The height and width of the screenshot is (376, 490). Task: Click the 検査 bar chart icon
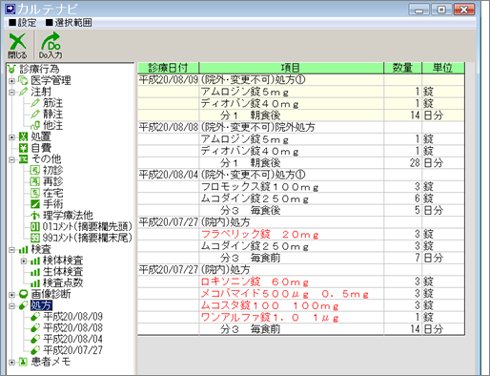tap(23, 249)
